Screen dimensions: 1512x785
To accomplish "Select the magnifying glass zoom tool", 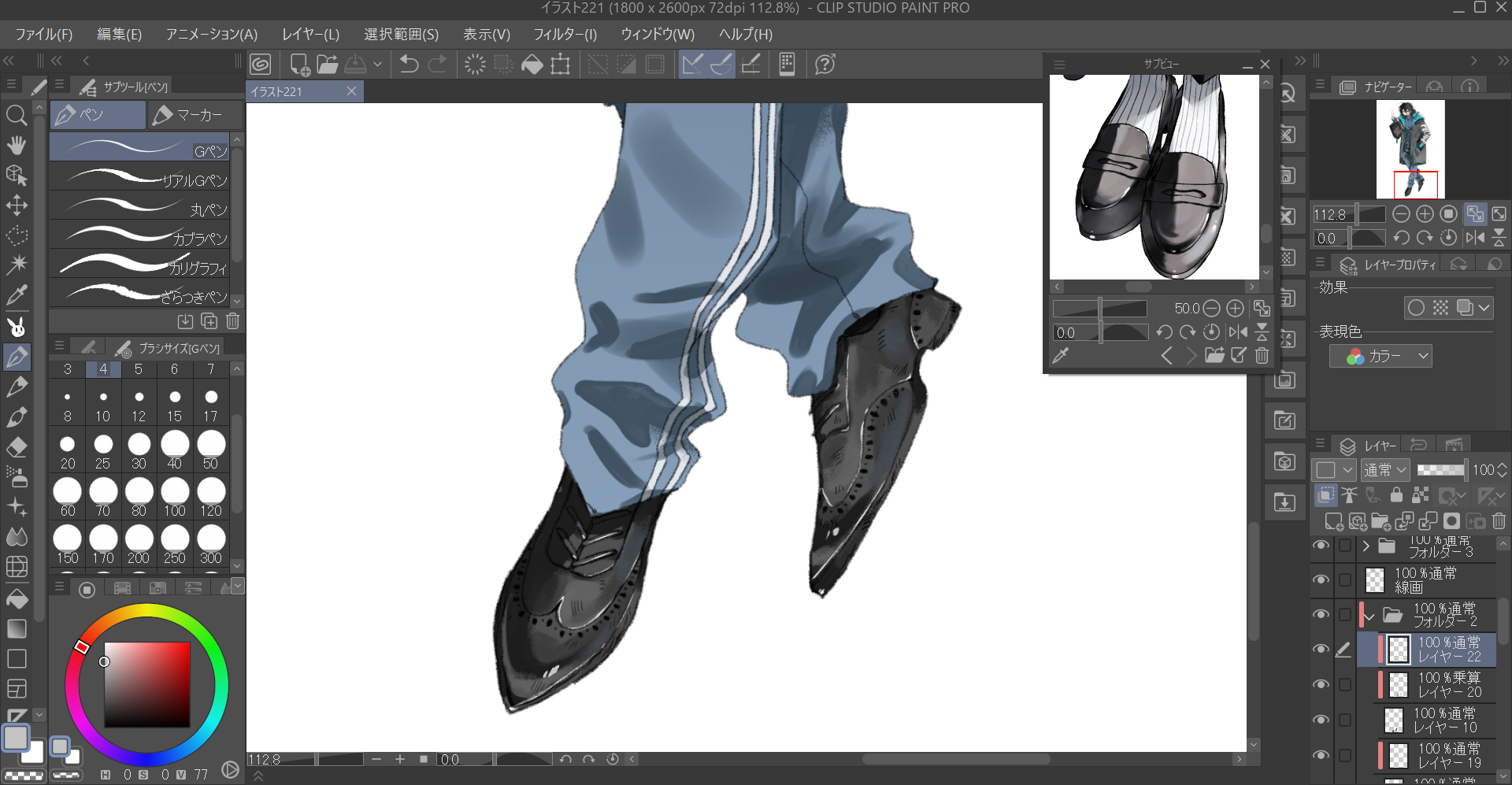I will pos(17,116).
